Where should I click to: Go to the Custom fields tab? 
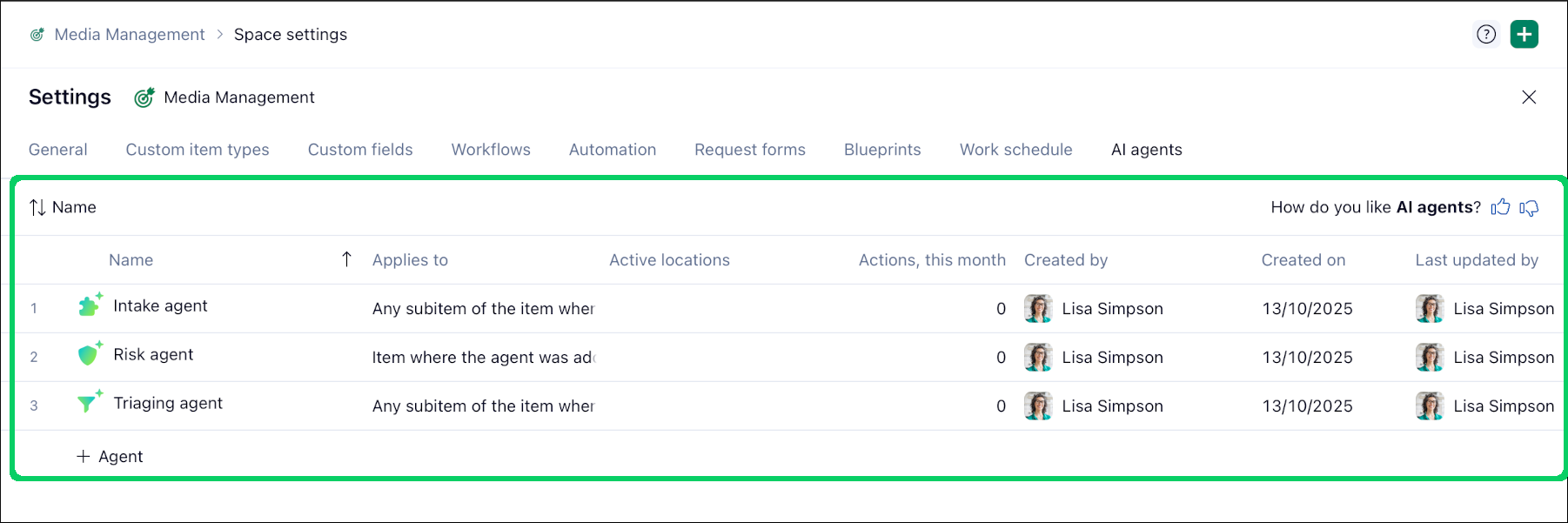pos(360,150)
